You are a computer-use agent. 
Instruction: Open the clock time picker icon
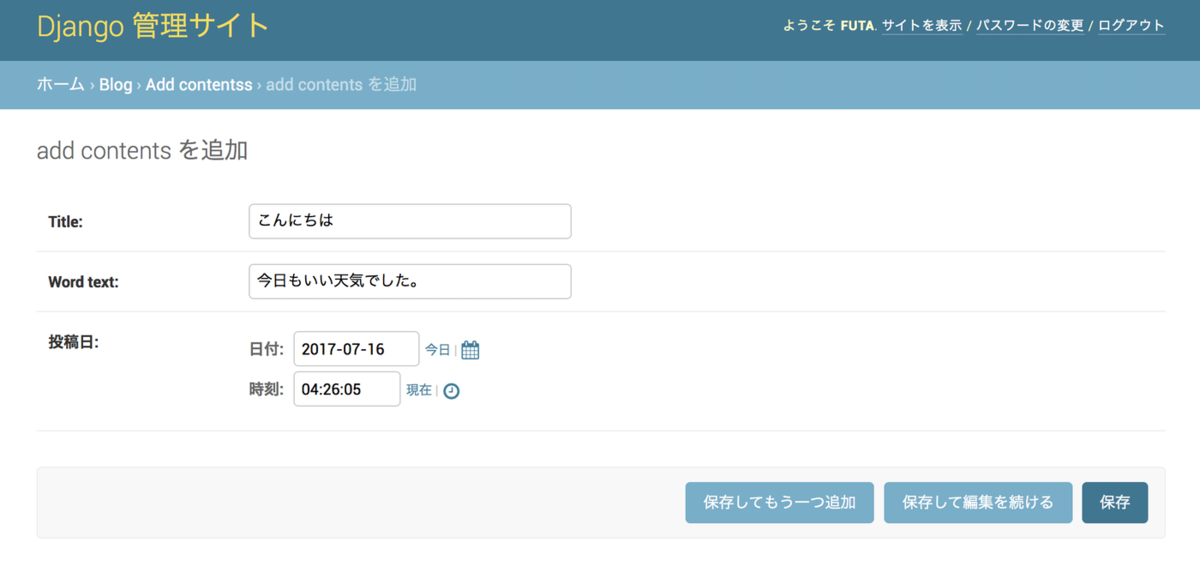(x=451, y=391)
